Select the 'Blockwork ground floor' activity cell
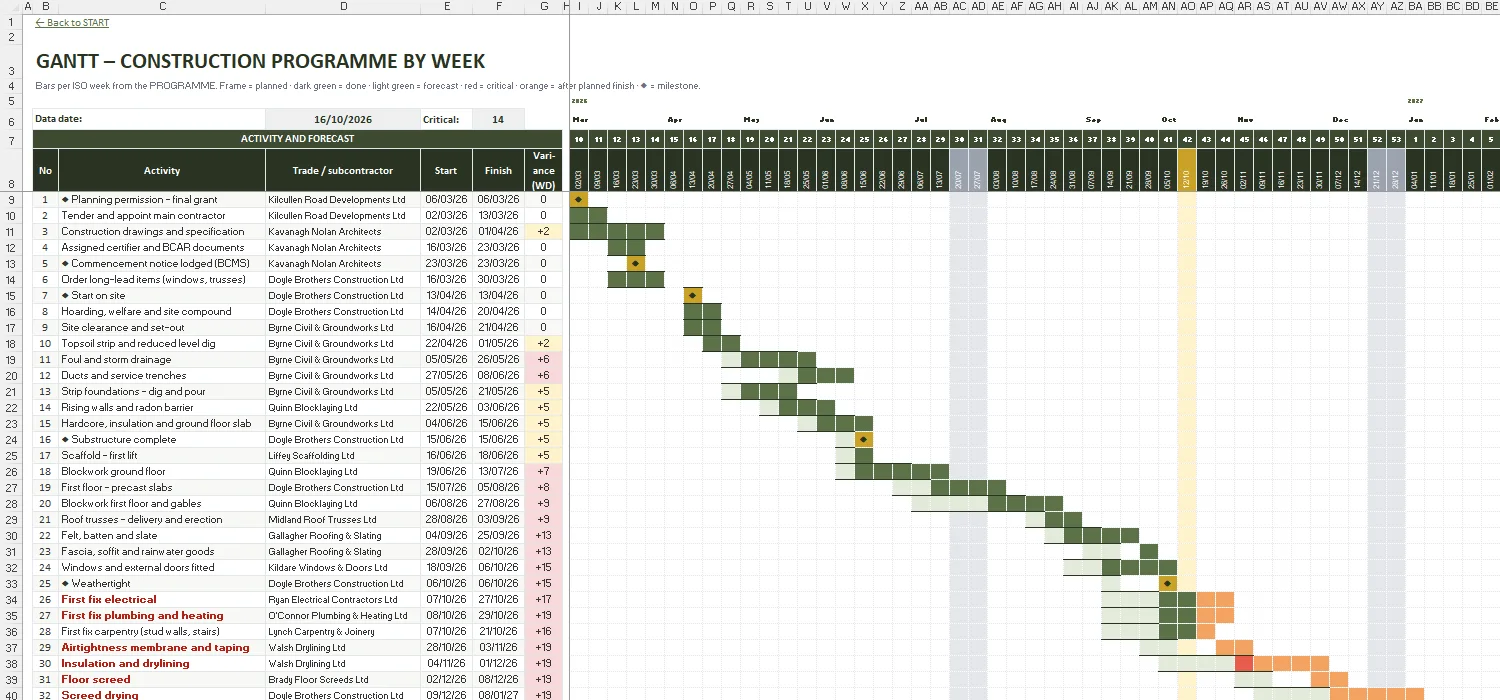Viewport: 1500px width, 700px height. coord(162,471)
